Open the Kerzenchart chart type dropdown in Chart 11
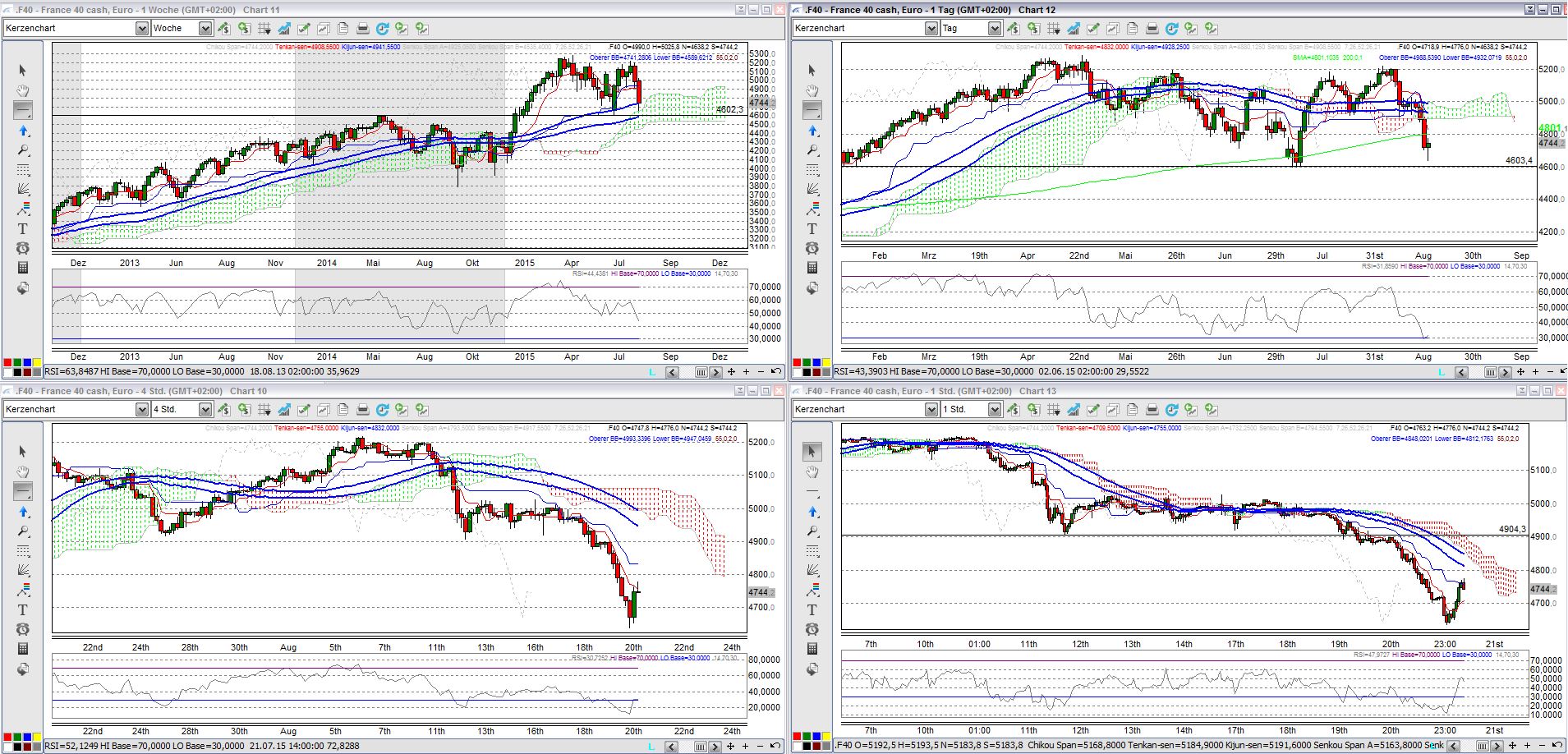1568x754 pixels. (141, 29)
